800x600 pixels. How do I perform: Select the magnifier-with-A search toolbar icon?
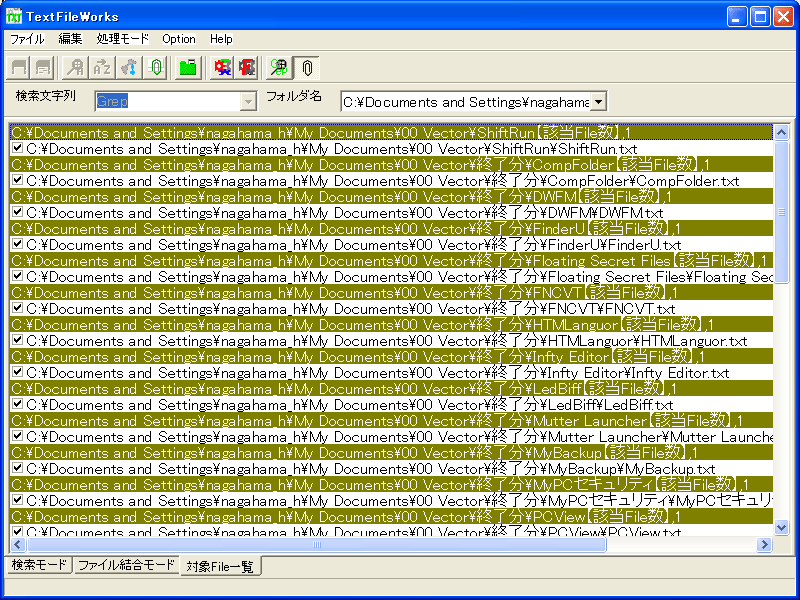click(x=76, y=68)
